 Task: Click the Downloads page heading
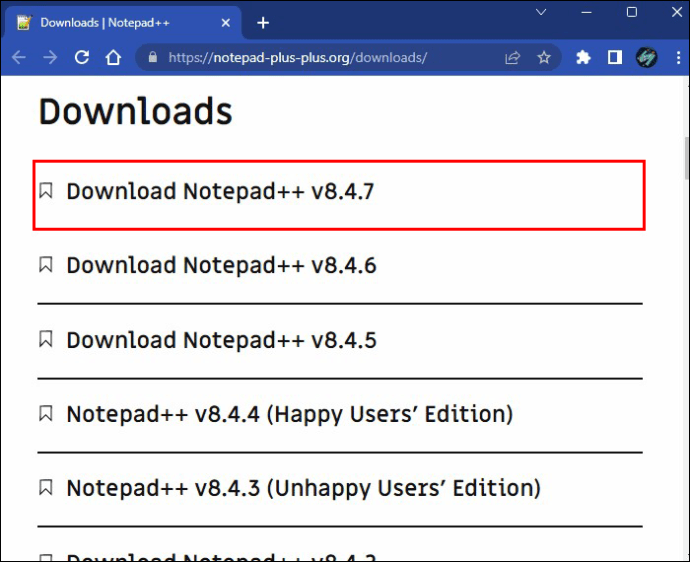point(136,111)
